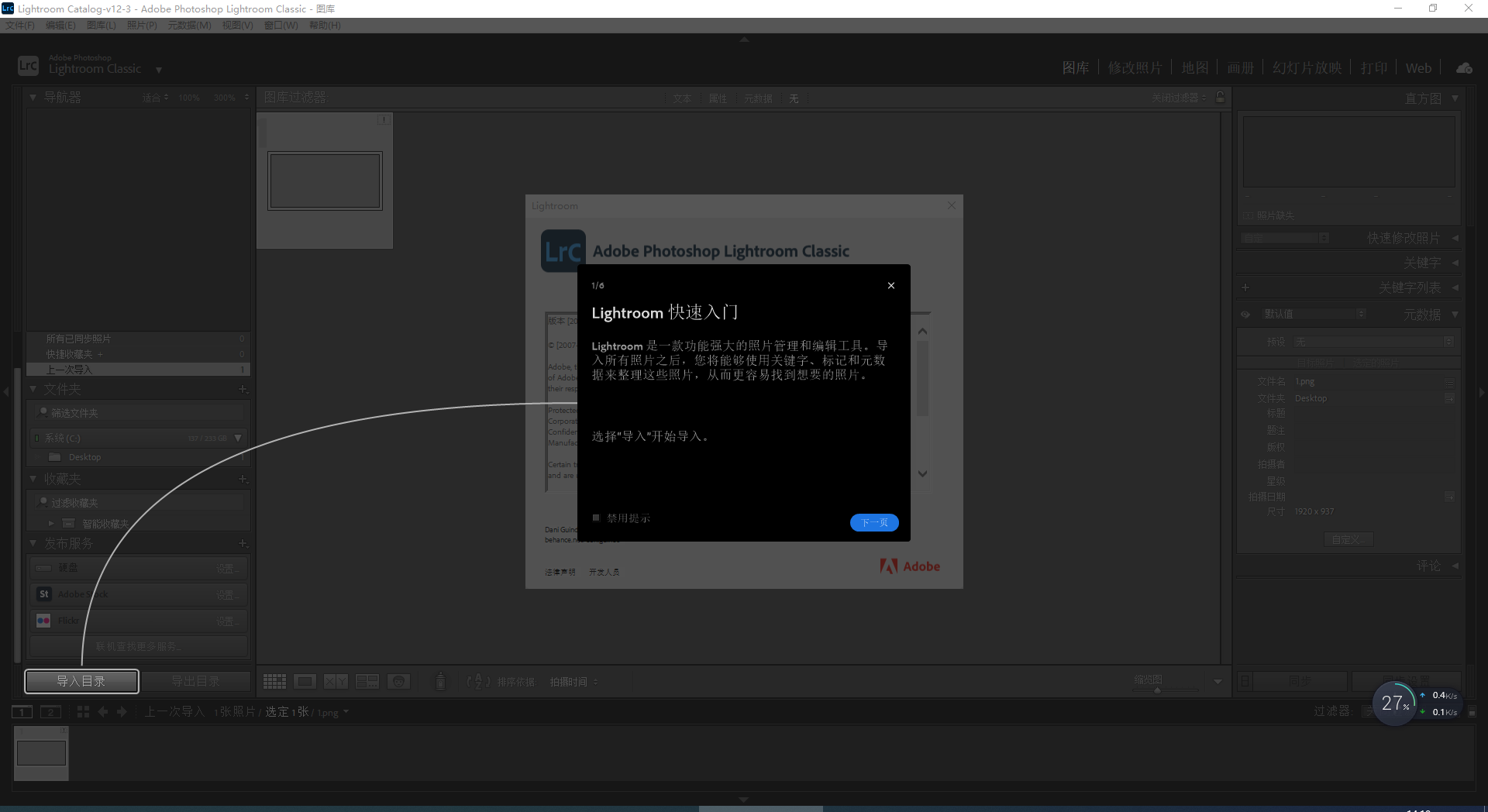Check the 禁用提示 checkbox in the dialog

pos(596,518)
